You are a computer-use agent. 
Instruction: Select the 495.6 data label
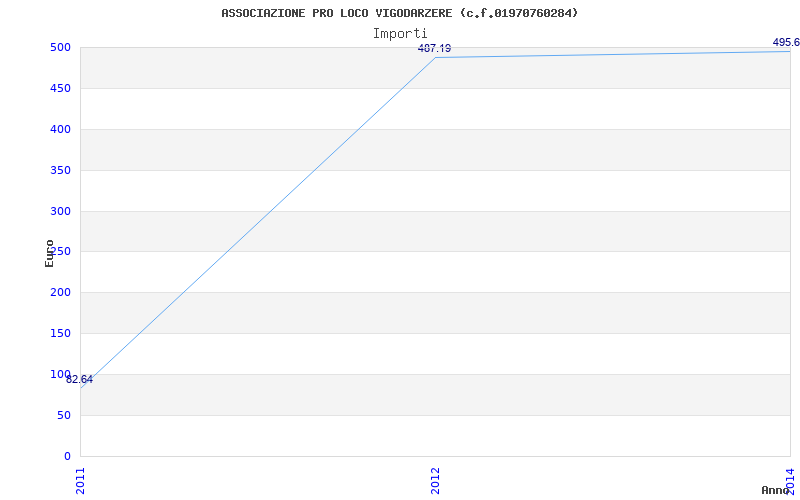(786, 42)
